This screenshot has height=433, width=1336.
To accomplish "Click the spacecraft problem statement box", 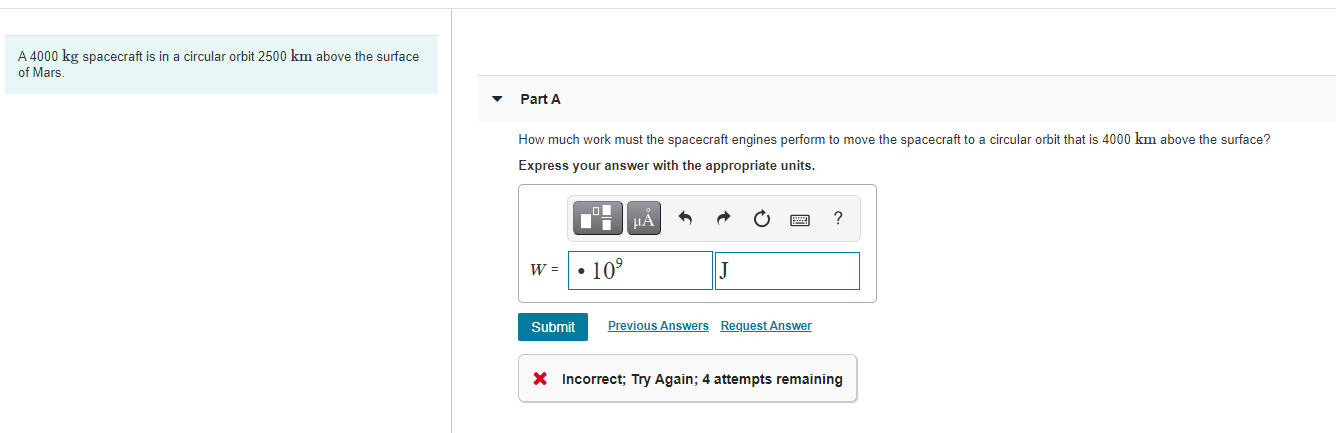I will [221, 64].
